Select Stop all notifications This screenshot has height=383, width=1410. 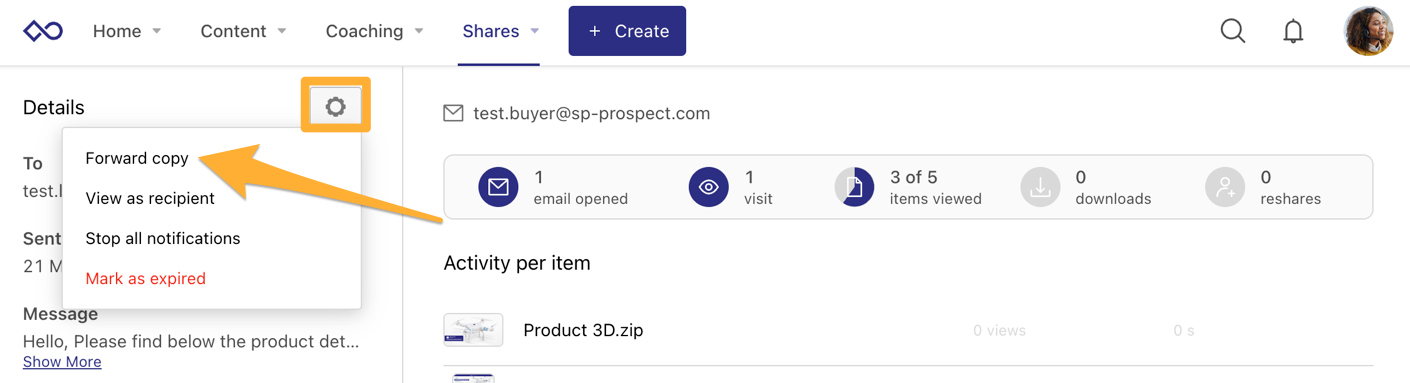click(x=163, y=238)
